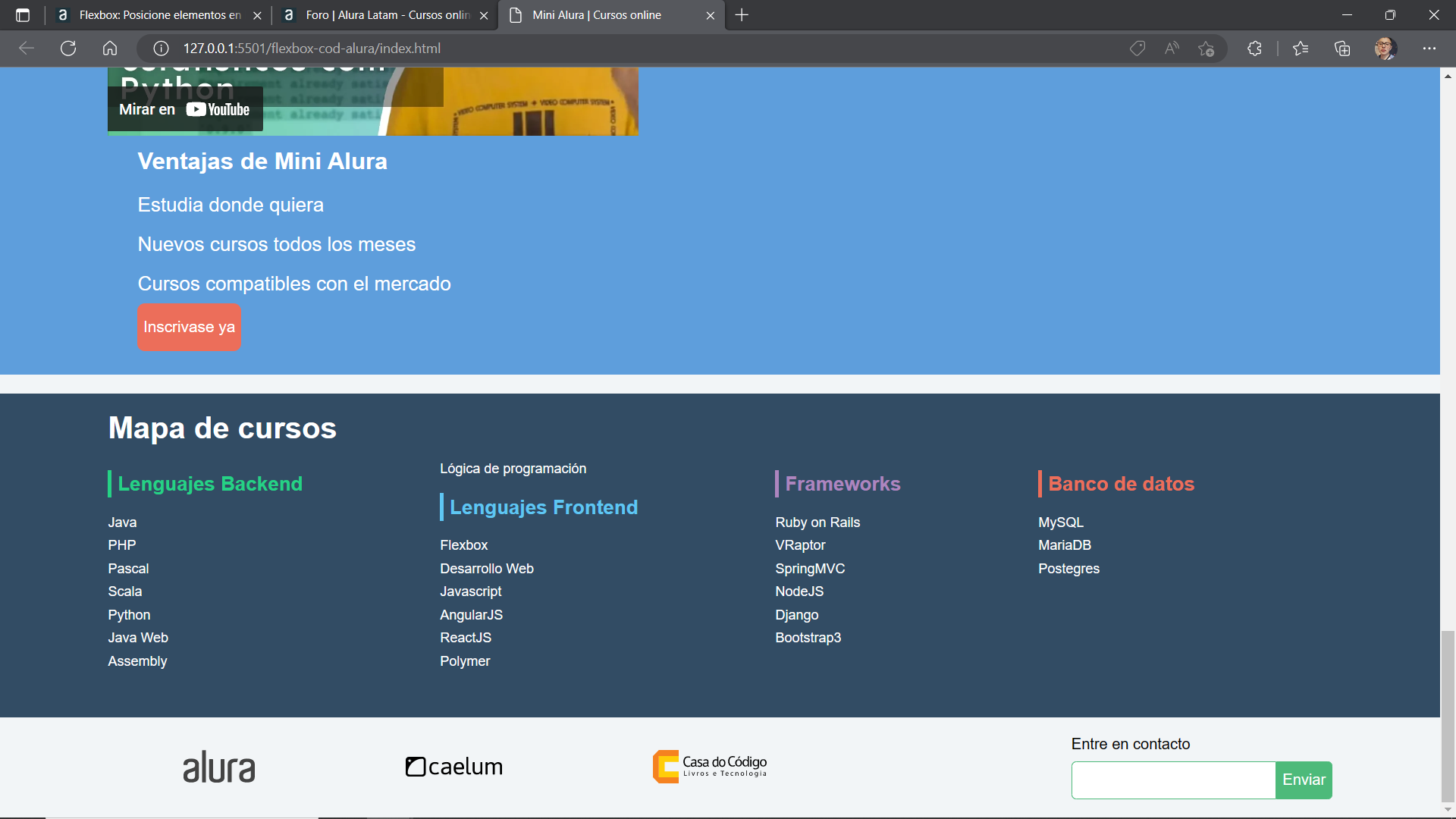Screen dimensions: 1456x819
Task: Click the MySQL database link
Action: pos(1061,522)
